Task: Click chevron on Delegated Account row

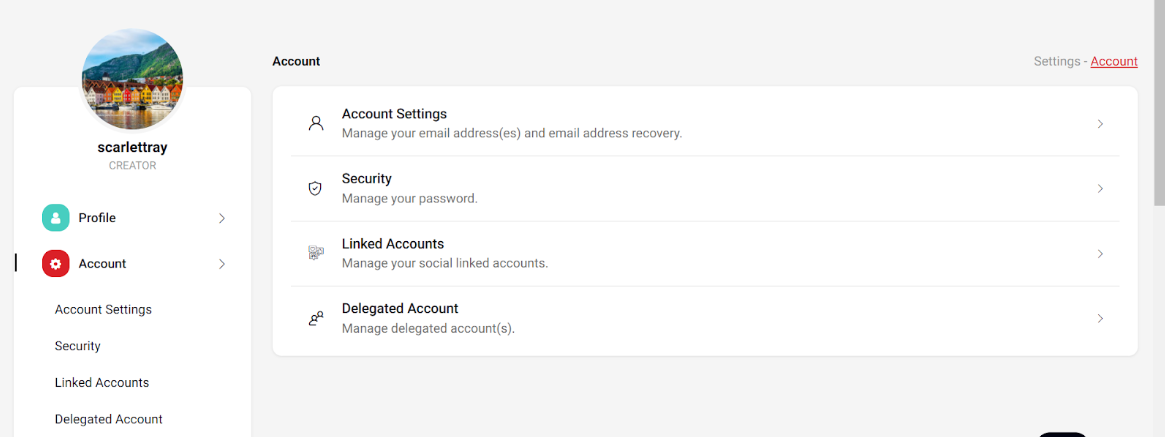Action: coord(1100,319)
